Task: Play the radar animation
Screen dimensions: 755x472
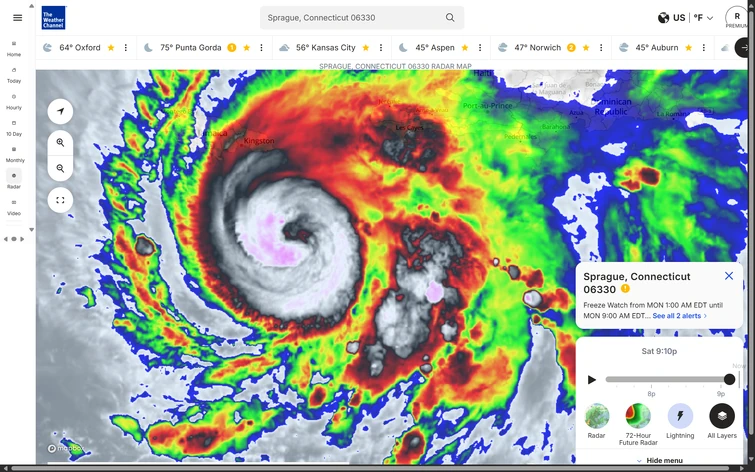Action: 592,380
